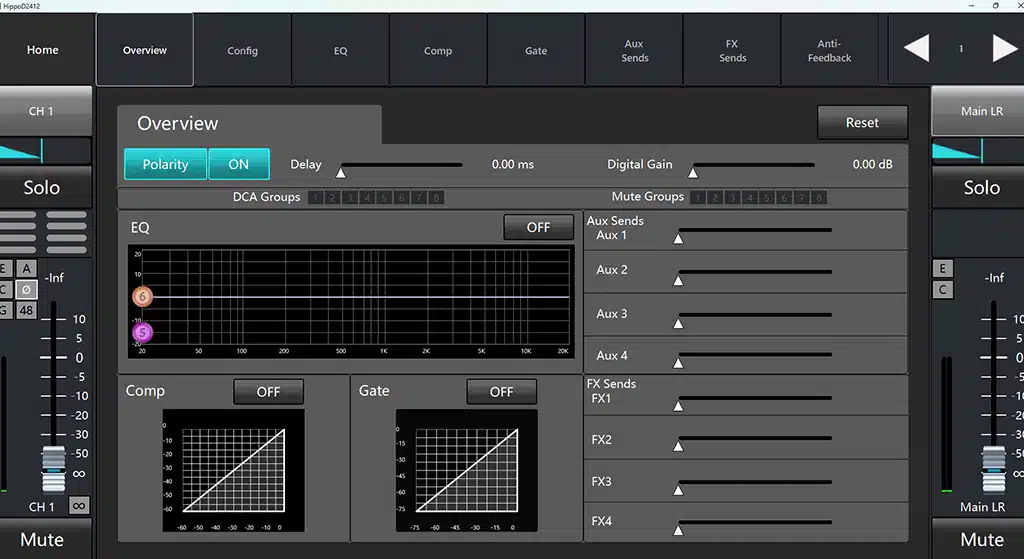The height and width of the screenshot is (559, 1024).
Task: Click the Reset button
Action: click(x=862, y=122)
